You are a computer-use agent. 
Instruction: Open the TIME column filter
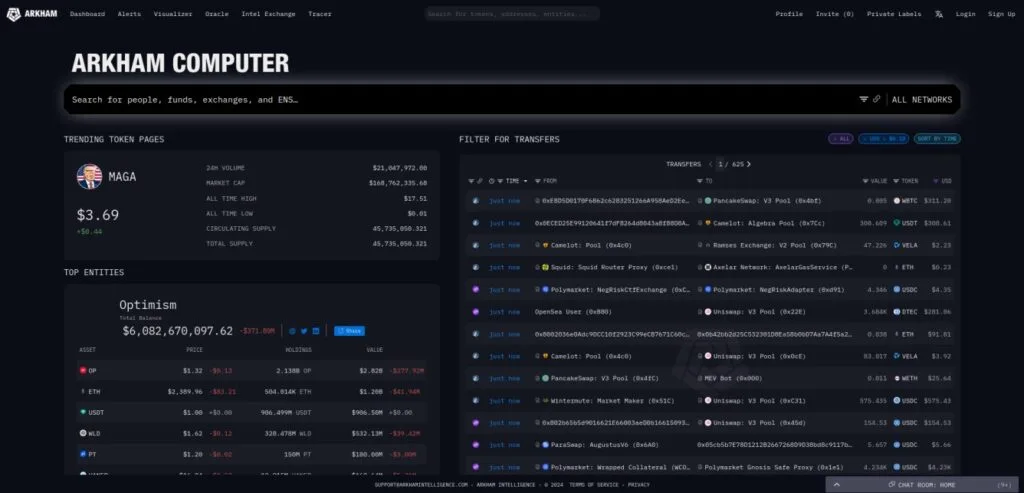(x=500, y=181)
